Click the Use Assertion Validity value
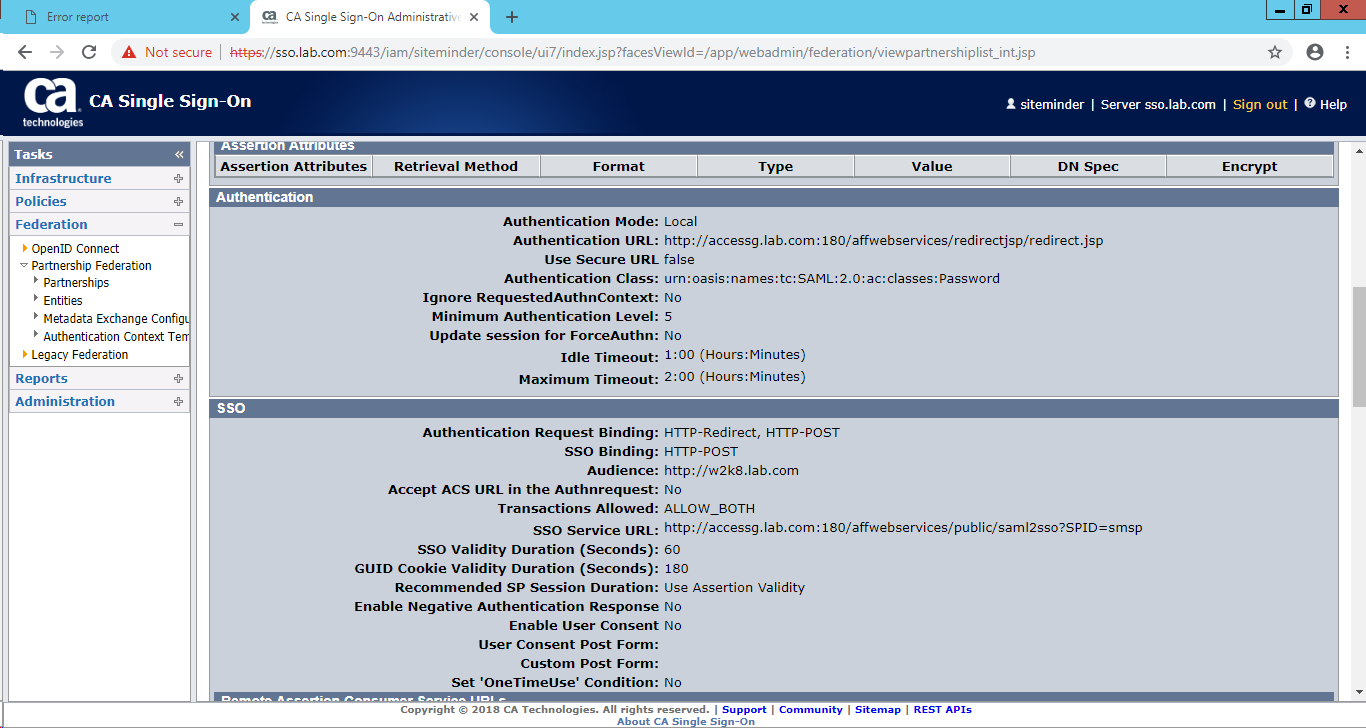Screen dimensions: 1366x728 pyautogui.click(x=734, y=588)
